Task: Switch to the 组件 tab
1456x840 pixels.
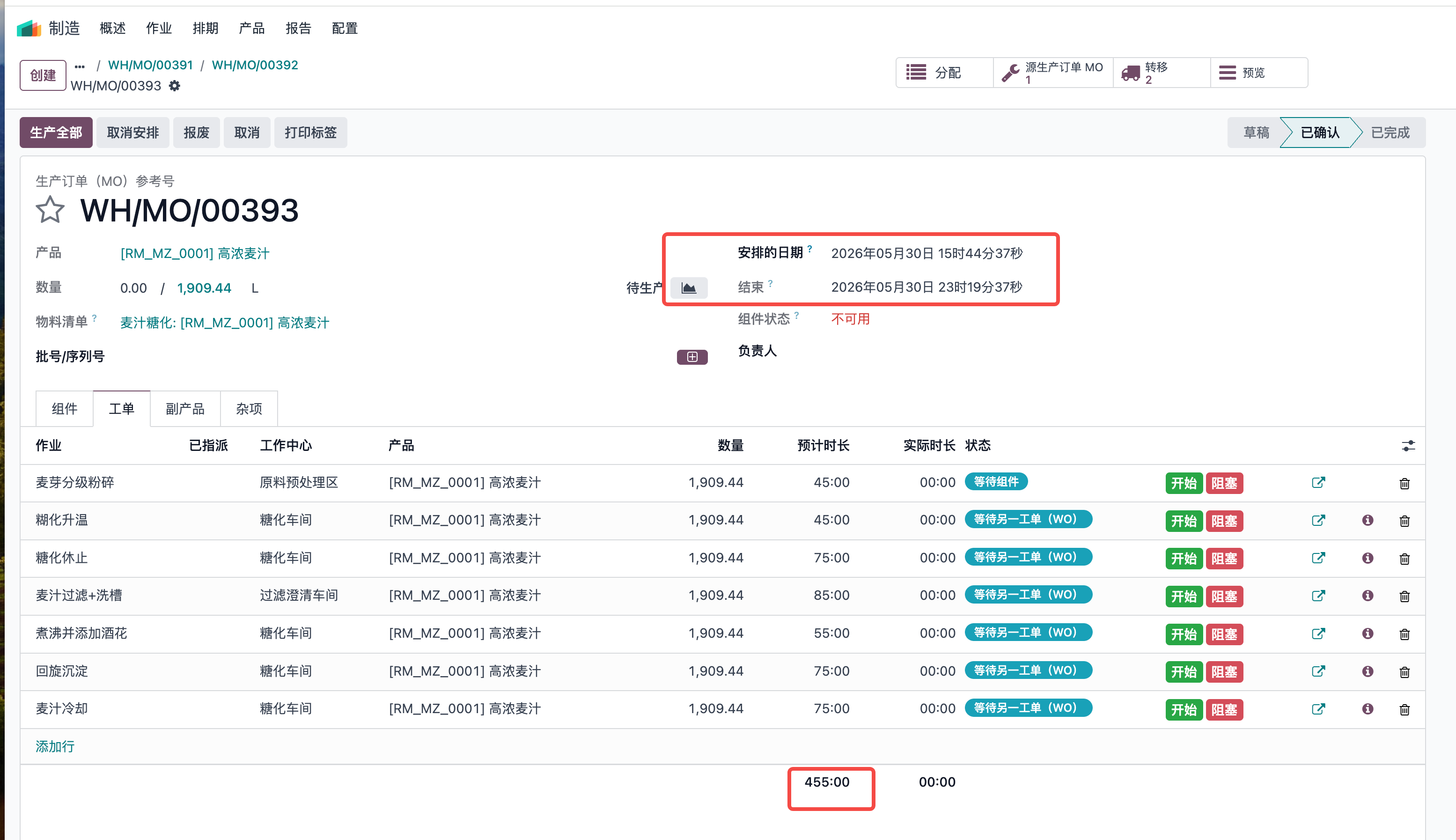Action: (x=64, y=409)
